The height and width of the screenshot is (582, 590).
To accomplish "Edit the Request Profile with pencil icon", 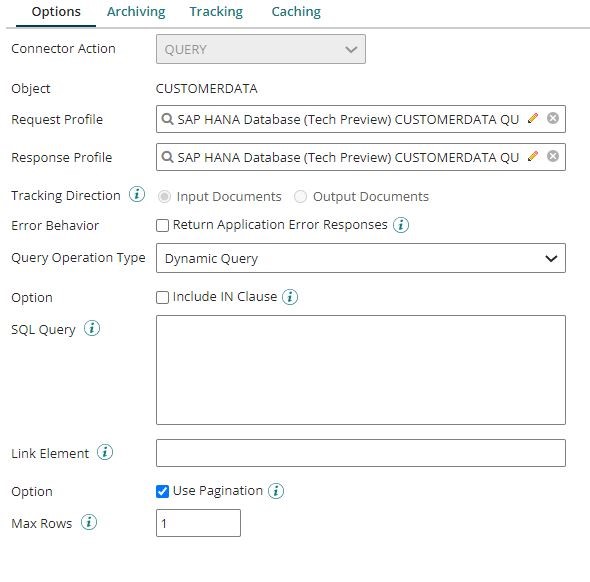I will point(532,119).
